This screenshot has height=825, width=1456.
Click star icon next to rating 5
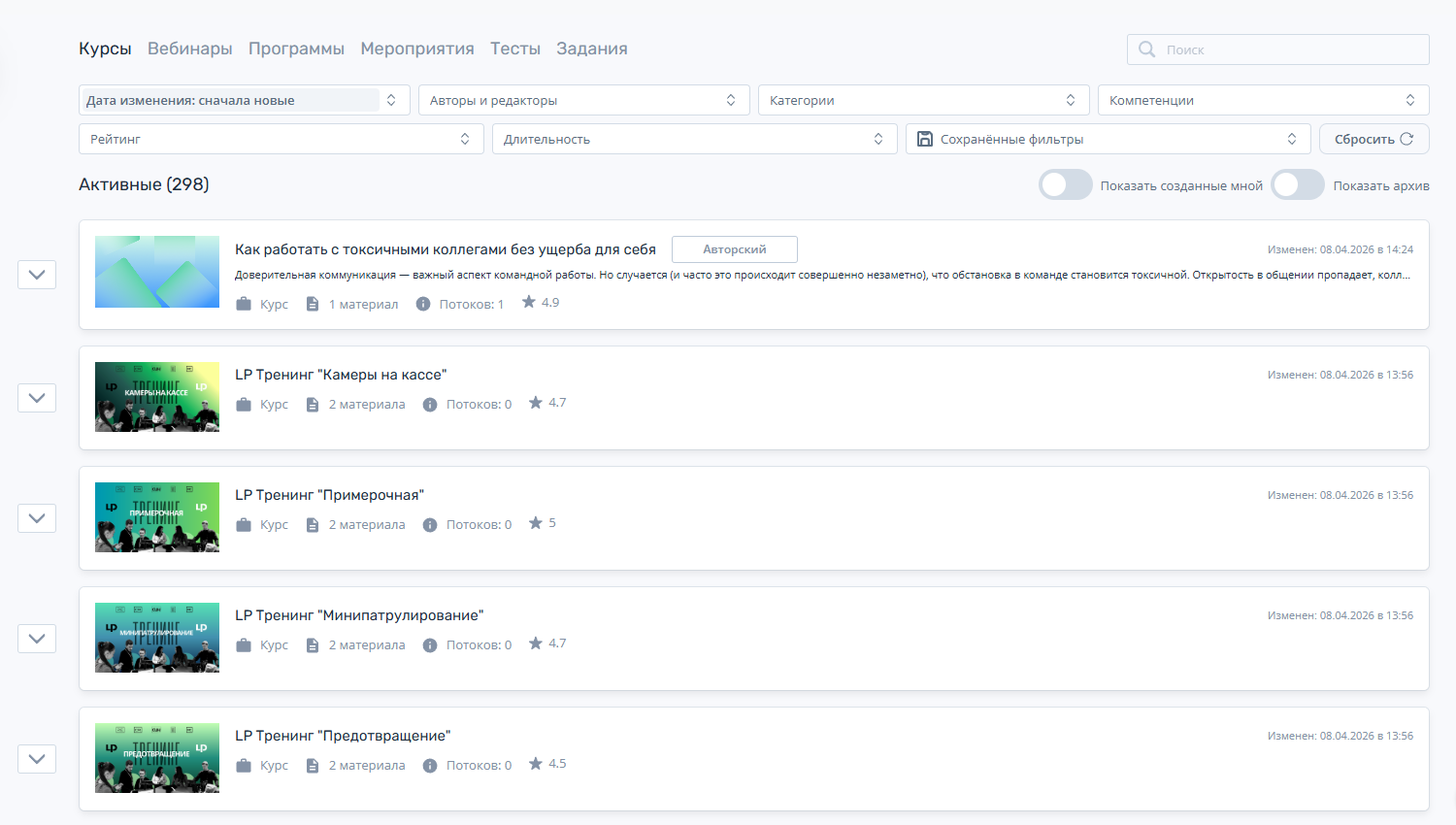pos(536,522)
